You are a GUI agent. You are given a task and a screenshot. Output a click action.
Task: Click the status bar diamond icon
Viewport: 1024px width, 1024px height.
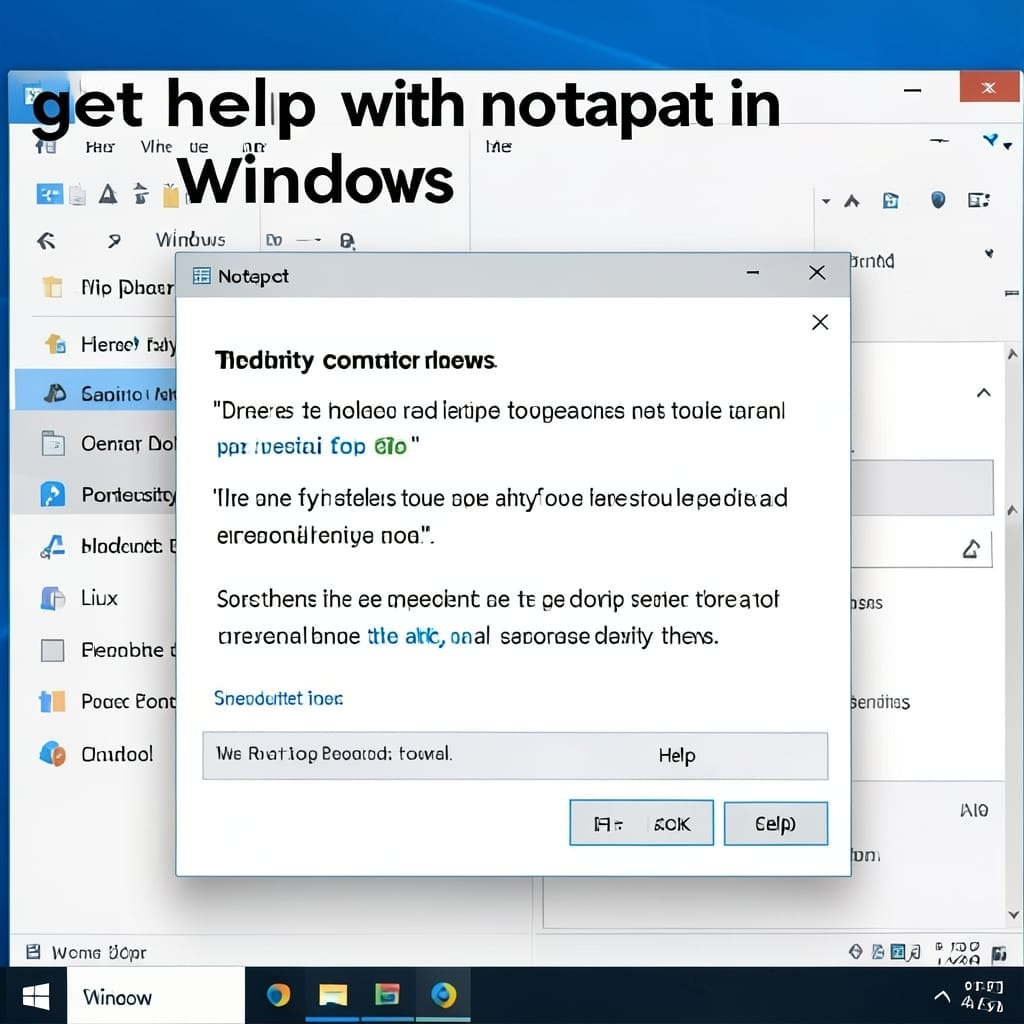[856, 952]
